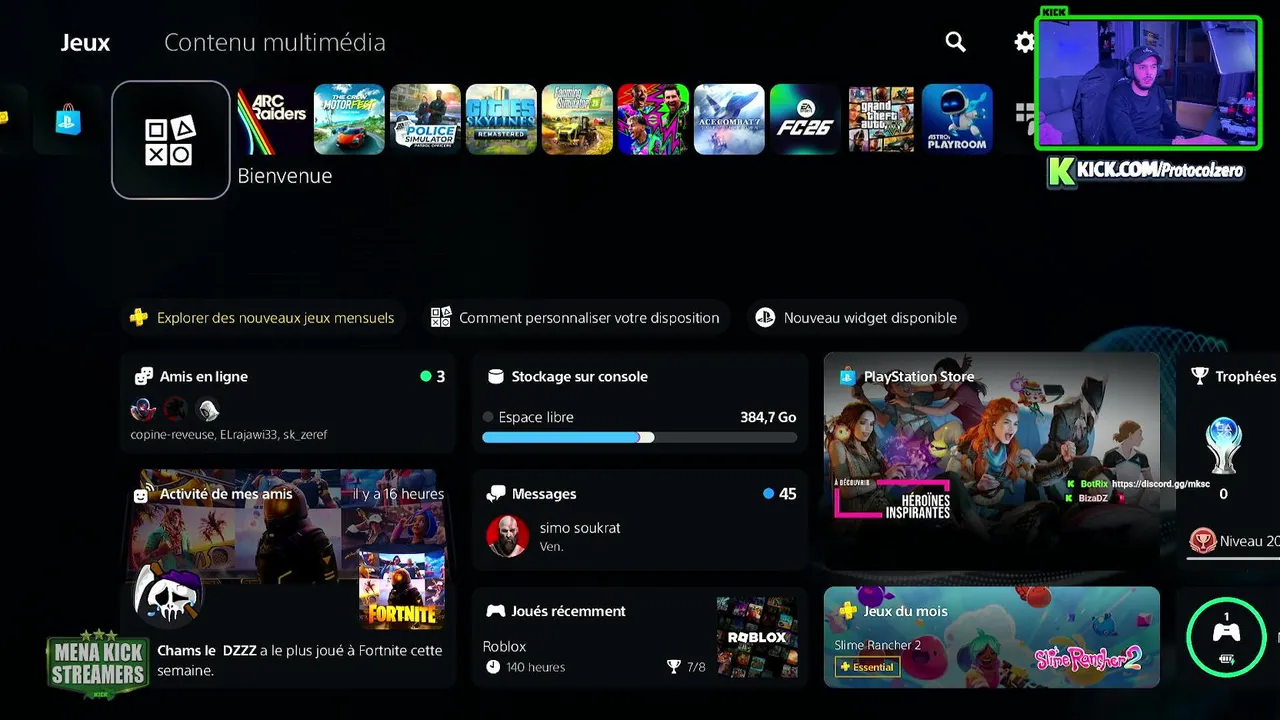Screen dimensions: 1280x720
Task: Launch Ace Combat 7 game tile
Action: 729,119
